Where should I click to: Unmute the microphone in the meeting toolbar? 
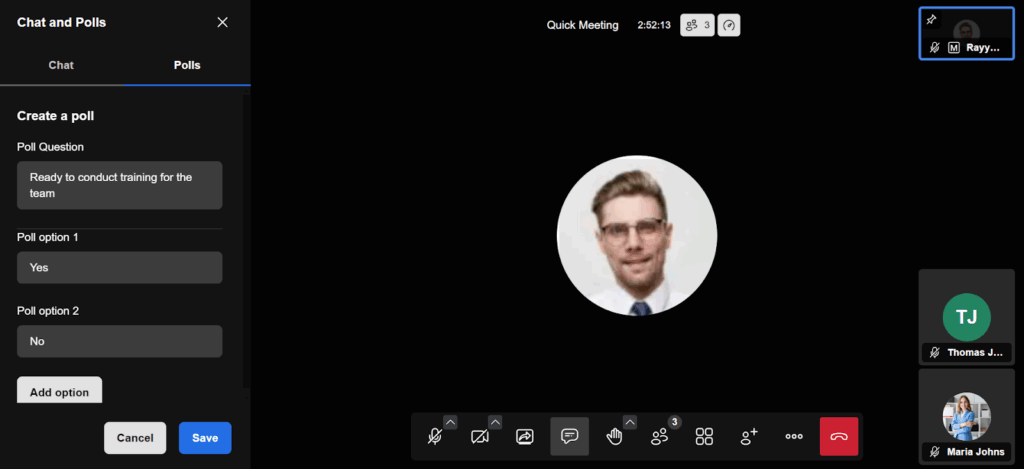coord(434,437)
